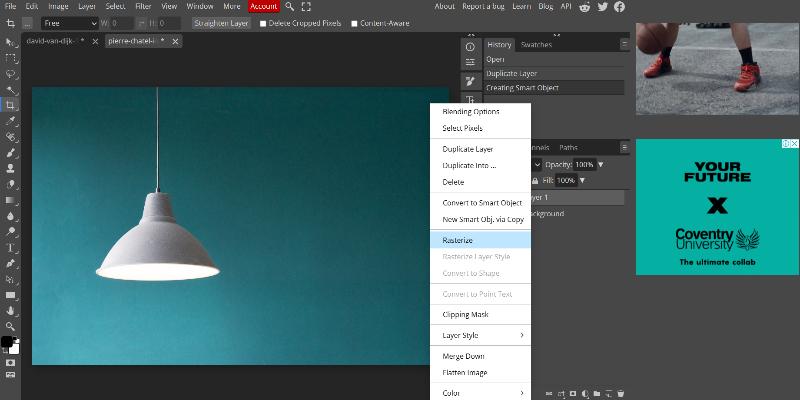Click the white background color swatch
Image resolution: width=800 pixels, height=400 pixels.
coord(14,349)
